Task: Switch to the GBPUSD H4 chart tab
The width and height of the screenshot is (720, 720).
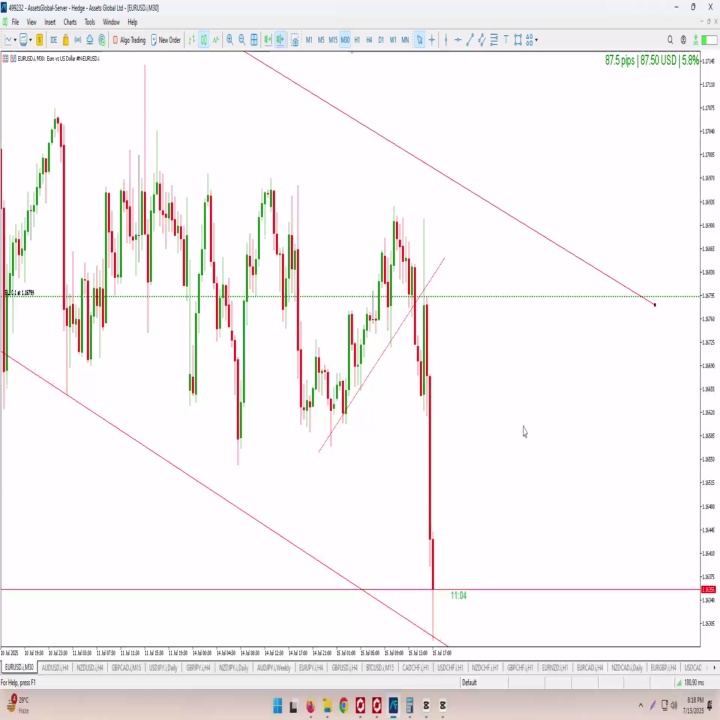Action: [344, 667]
